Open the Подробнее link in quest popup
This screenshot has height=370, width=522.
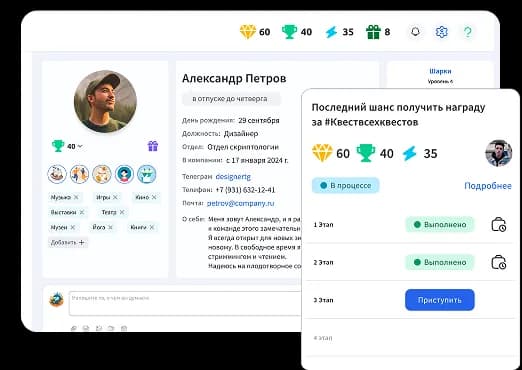tap(488, 186)
